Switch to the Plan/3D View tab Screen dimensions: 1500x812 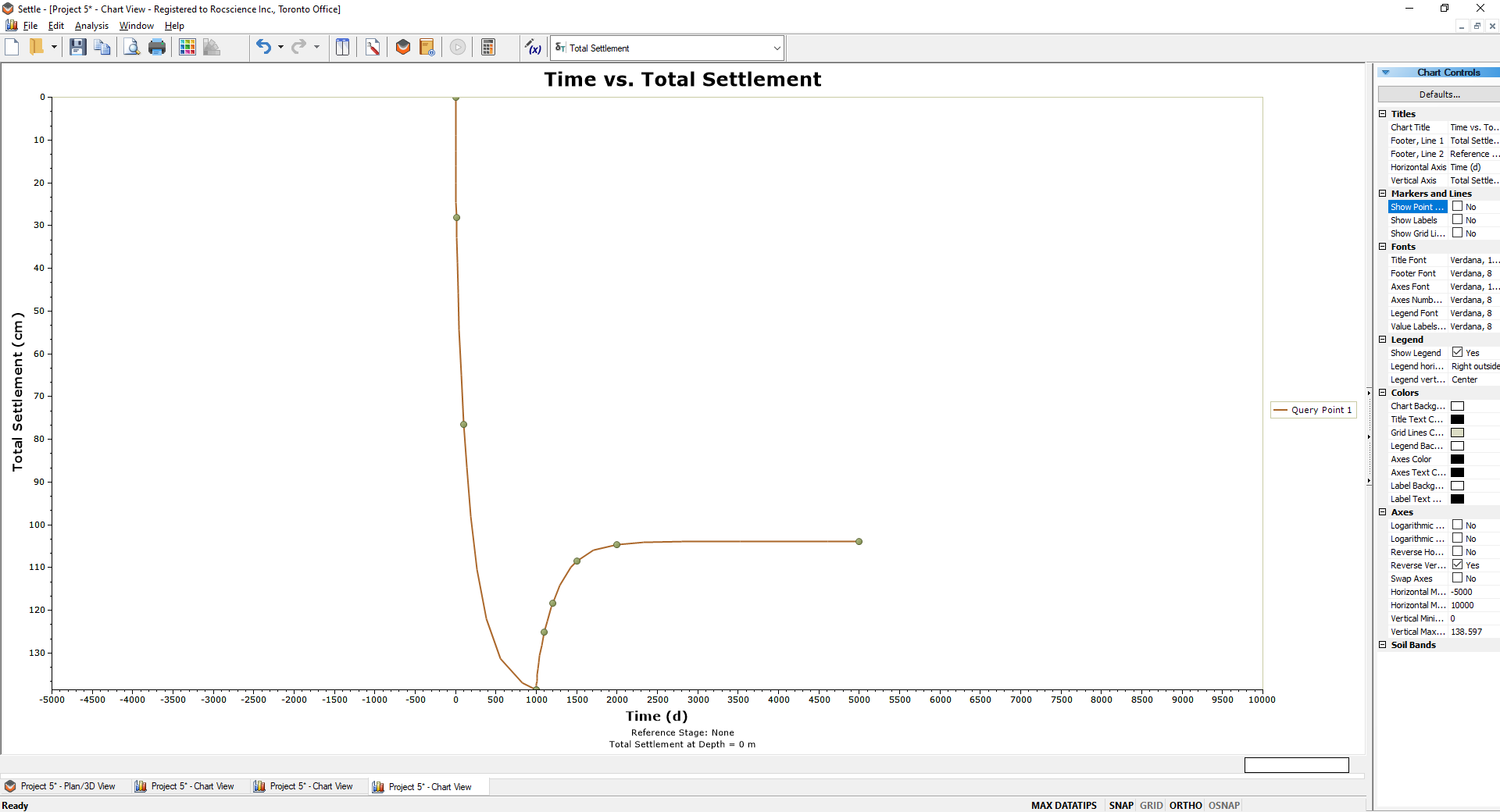pos(66,786)
